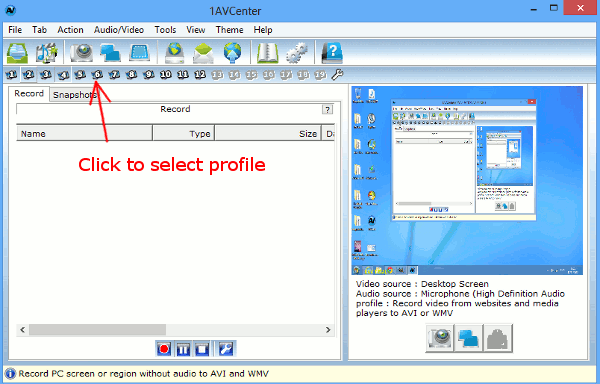Screen dimensions: 600x384
Task: Click the 1AVCenter app icon in title bar
Action: pos(11,10)
